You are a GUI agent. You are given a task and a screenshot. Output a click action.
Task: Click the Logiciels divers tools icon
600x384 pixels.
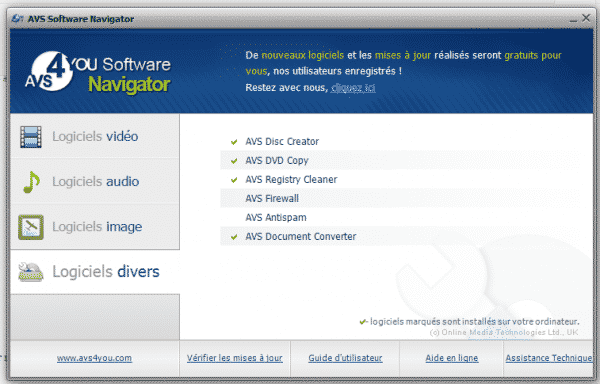point(31,272)
